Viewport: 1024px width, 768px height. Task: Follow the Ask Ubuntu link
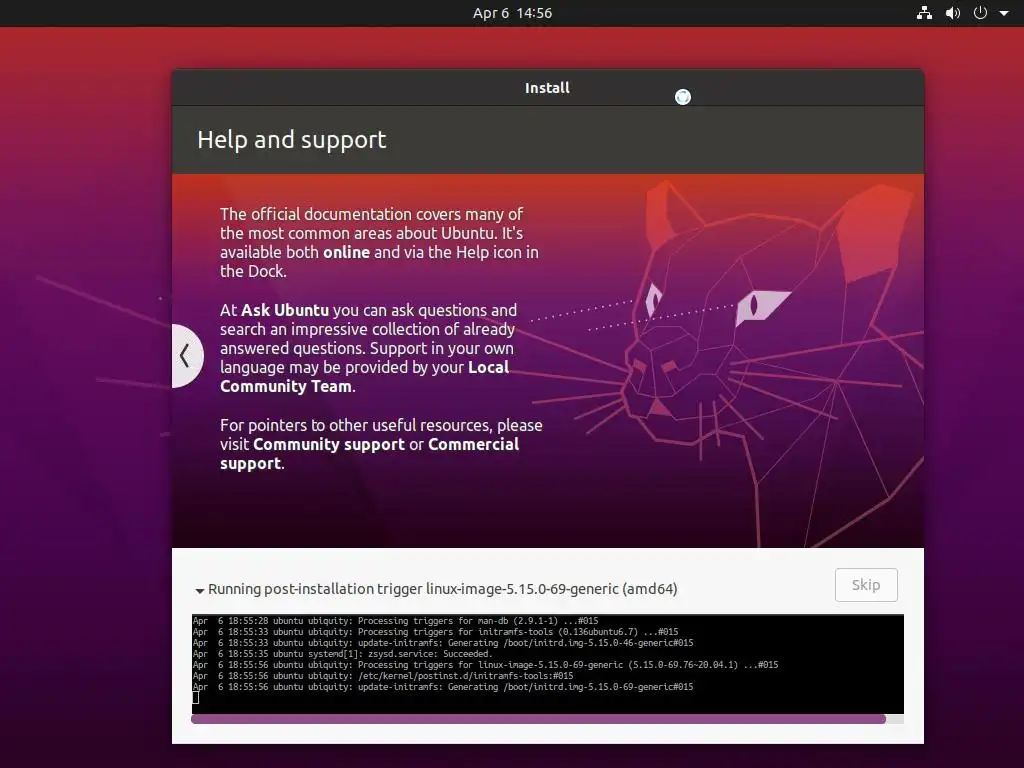pos(285,310)
